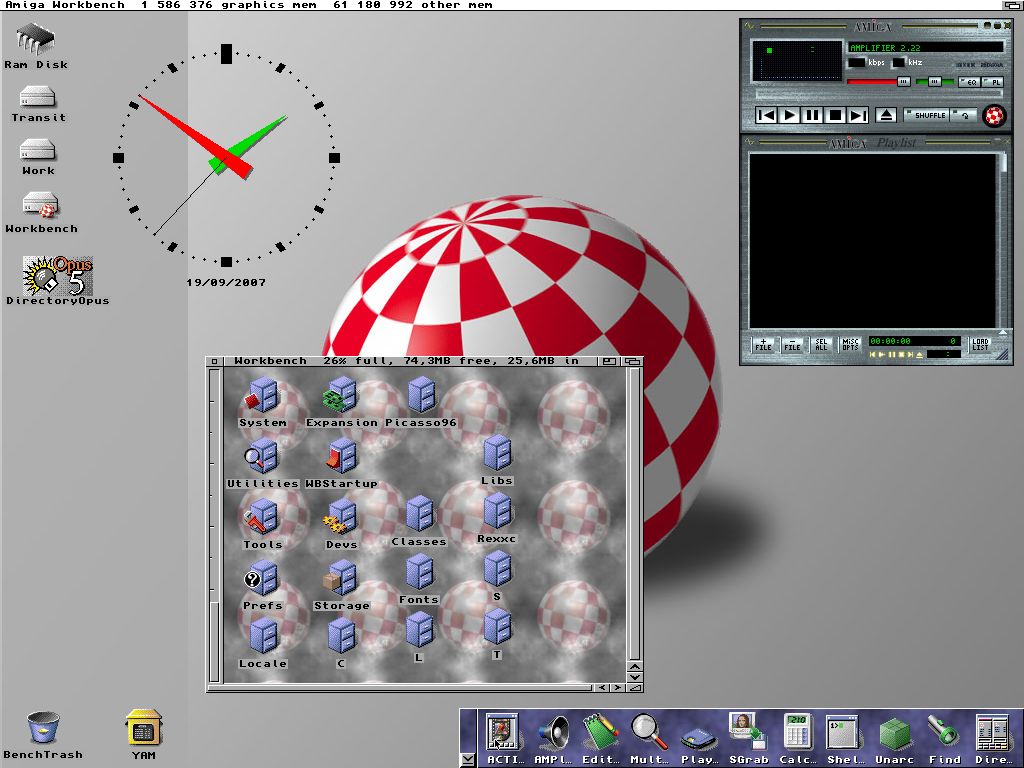Expand the dock using its corner arrow
The image size is (1024, 768).
467,760
